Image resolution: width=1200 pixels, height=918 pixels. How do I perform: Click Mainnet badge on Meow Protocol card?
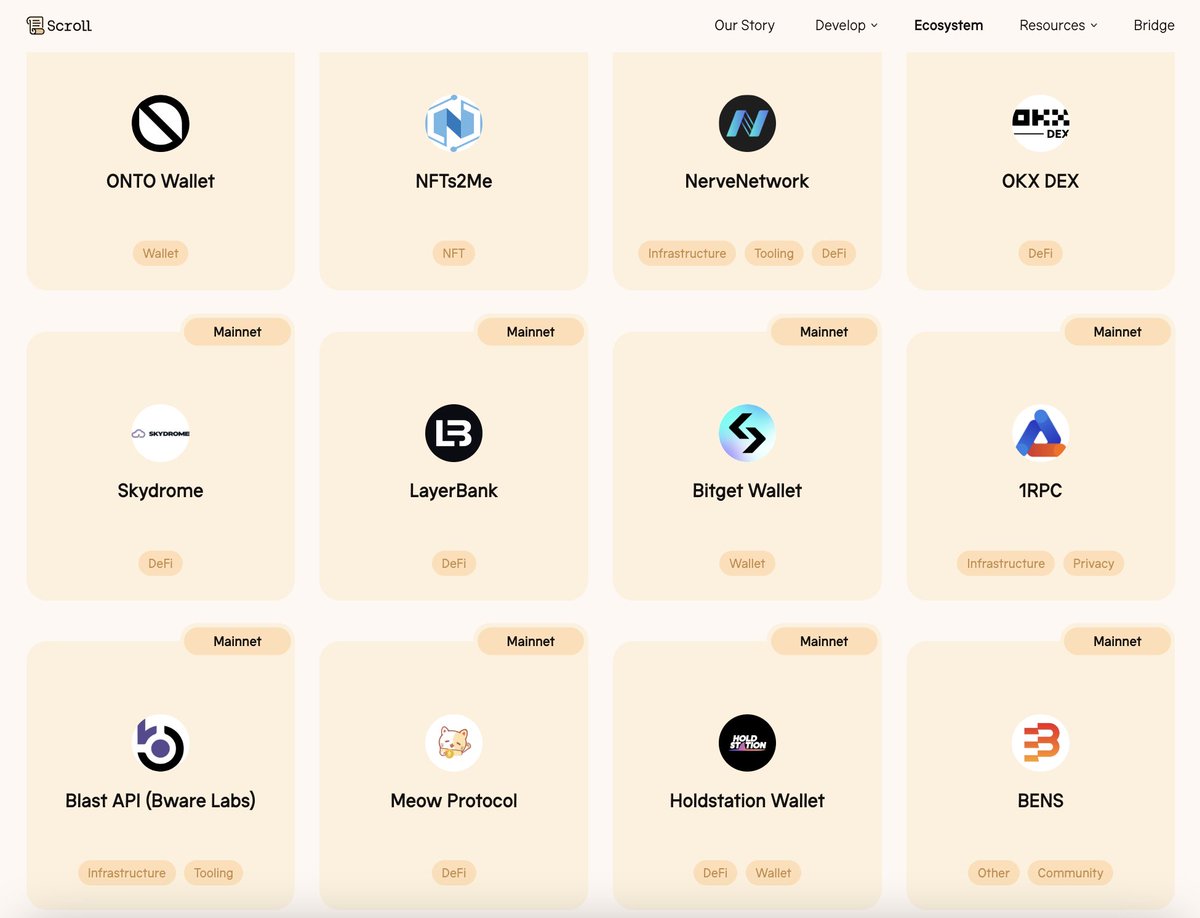point(530,642)
